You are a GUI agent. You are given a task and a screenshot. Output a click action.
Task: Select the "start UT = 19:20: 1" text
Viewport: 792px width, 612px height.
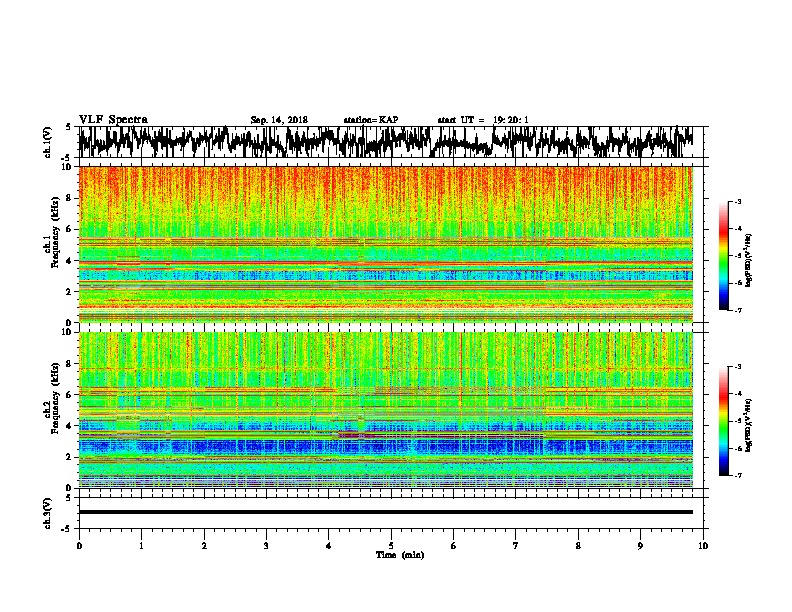point(483,120)
